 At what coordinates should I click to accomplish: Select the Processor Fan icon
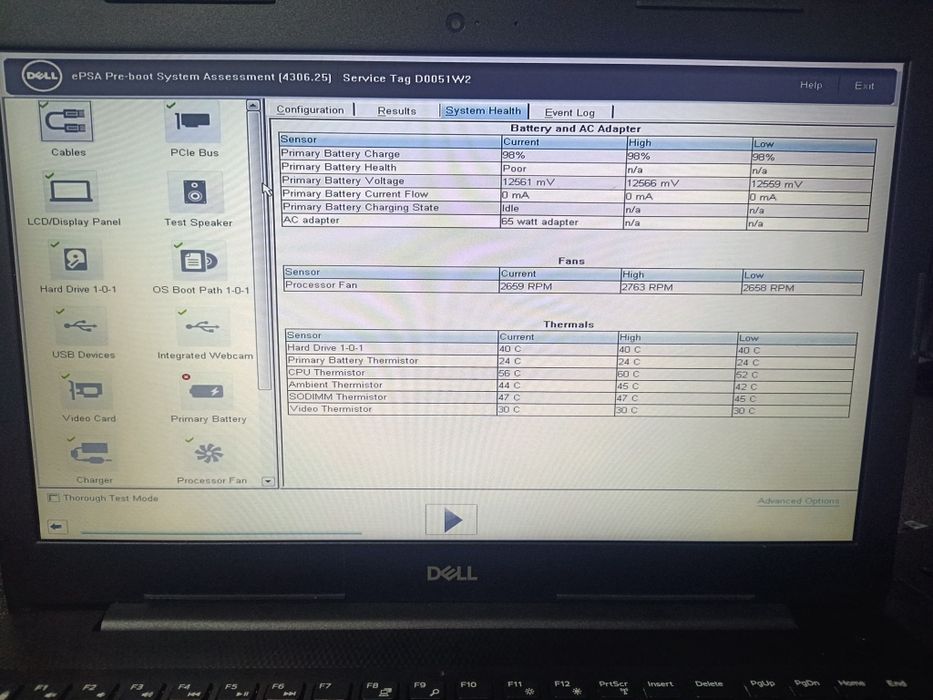[208, 454]
